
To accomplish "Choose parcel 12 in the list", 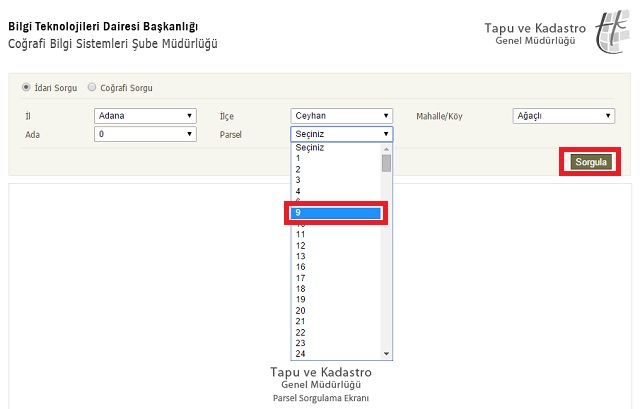I will point(336,246).
